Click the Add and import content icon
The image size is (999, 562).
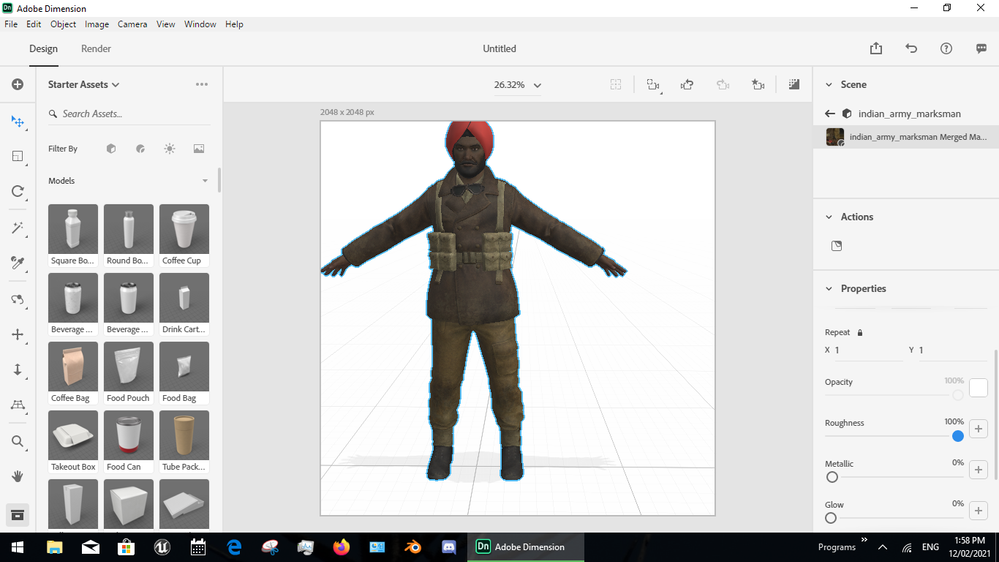tap(18, 85)
